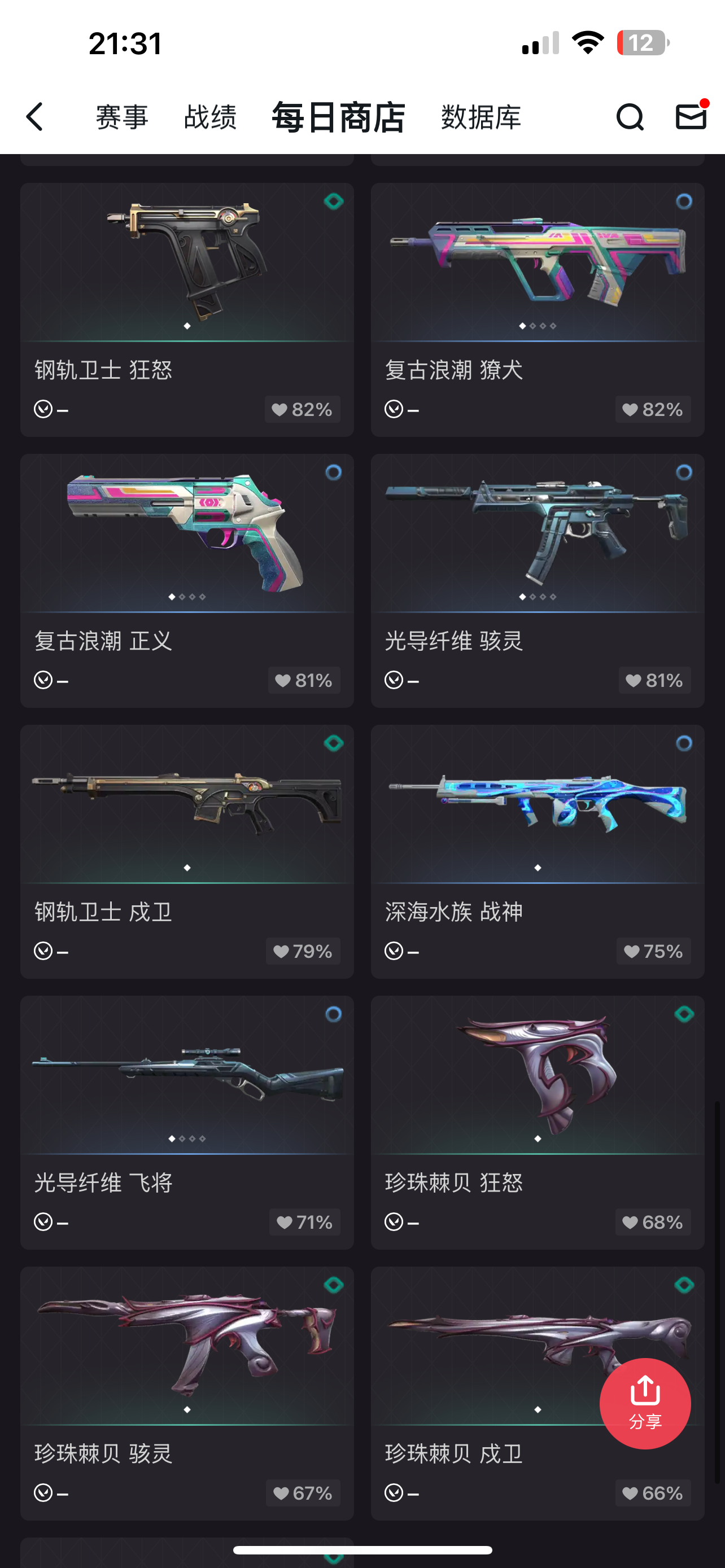Open the mail inbox icon
This screenshot has width=725, height=1568.
(x=692, y=116)
